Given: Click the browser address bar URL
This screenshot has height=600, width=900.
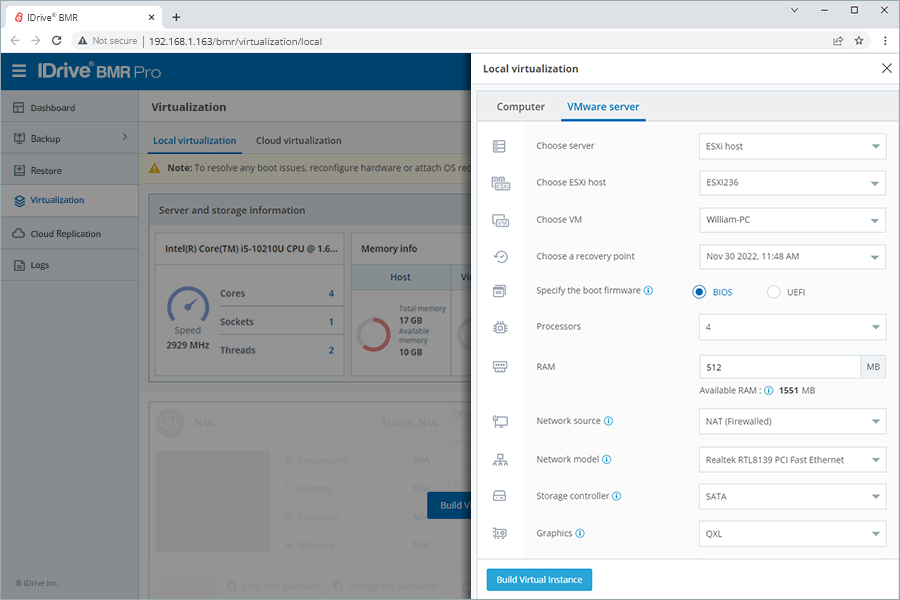Looking at the screenshot, I should (235, 41).
